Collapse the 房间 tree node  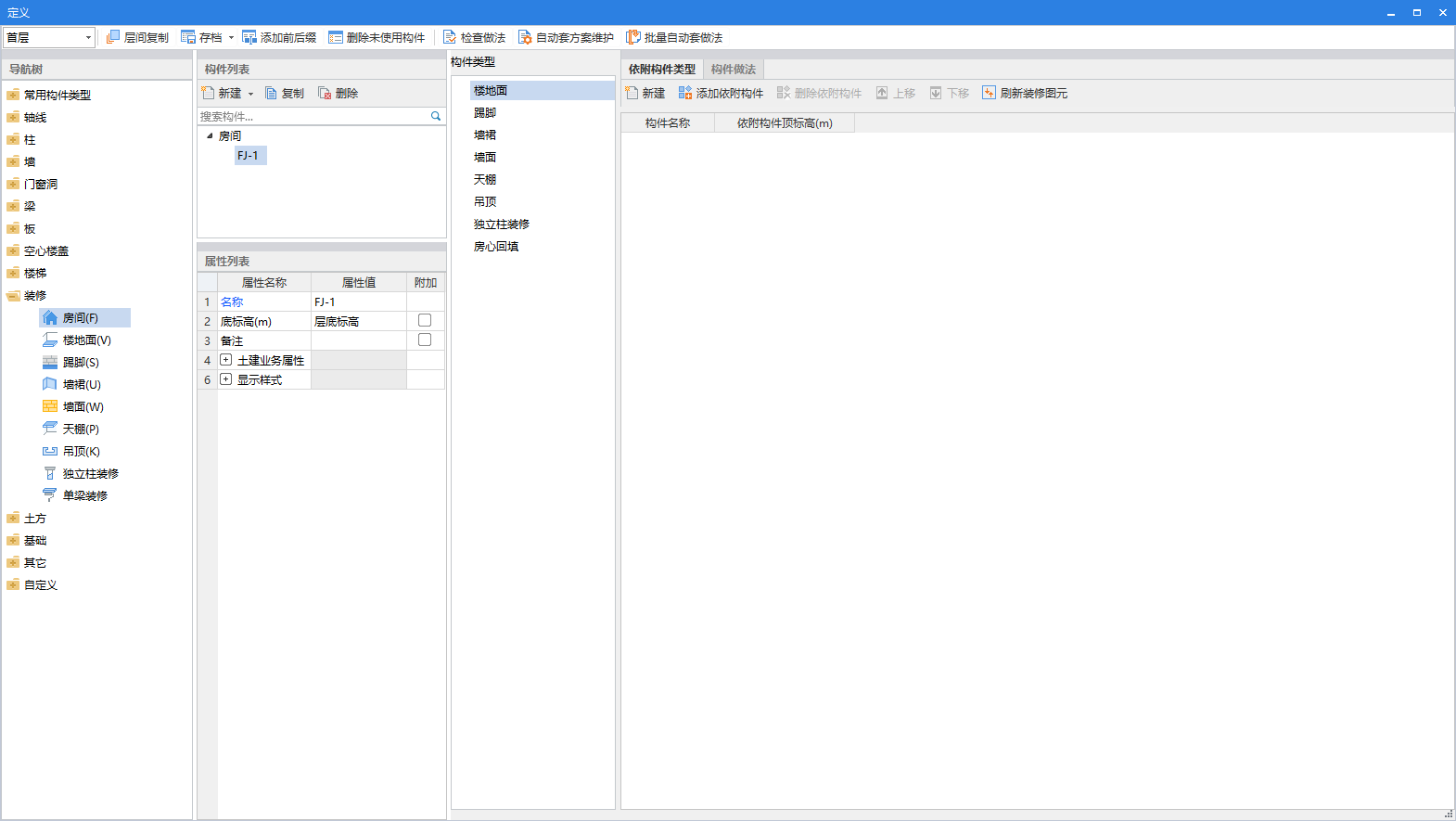[210, 135]
